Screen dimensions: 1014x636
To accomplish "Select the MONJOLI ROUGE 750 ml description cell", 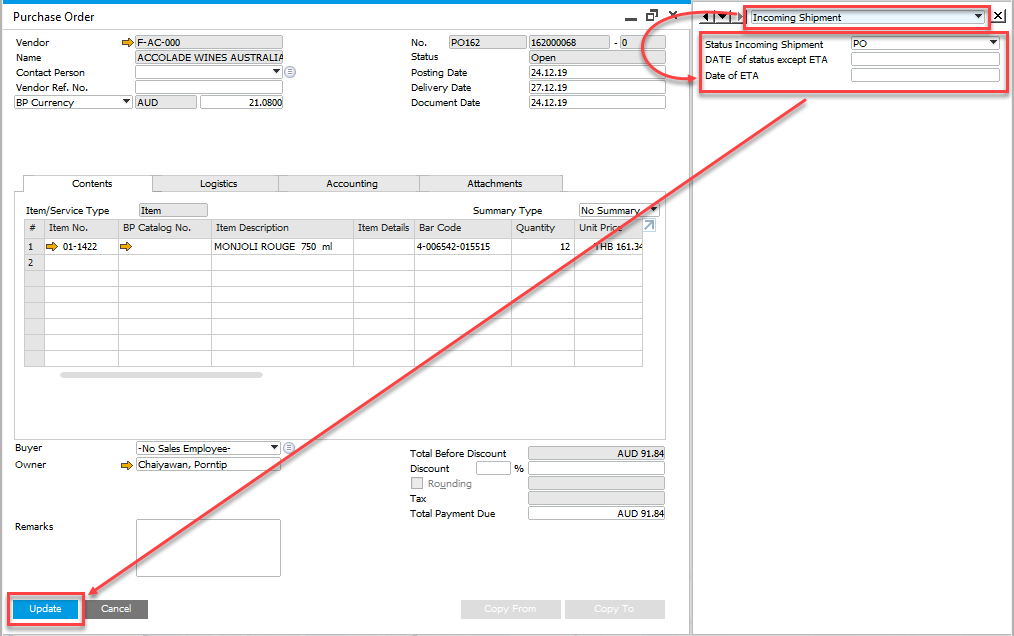I will click(282, 247).
